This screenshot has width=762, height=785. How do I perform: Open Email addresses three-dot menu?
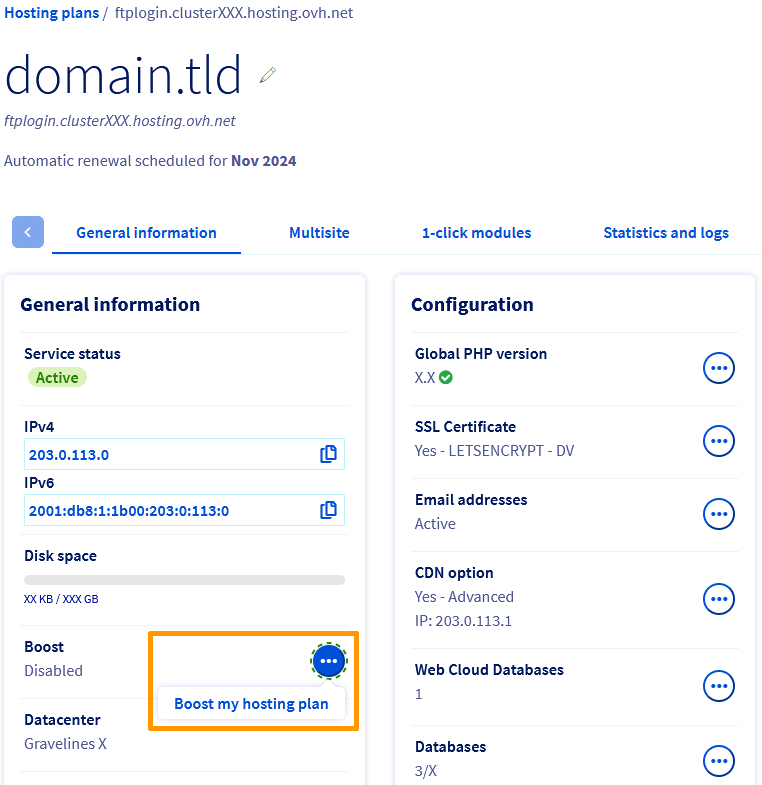pos(719,514)
